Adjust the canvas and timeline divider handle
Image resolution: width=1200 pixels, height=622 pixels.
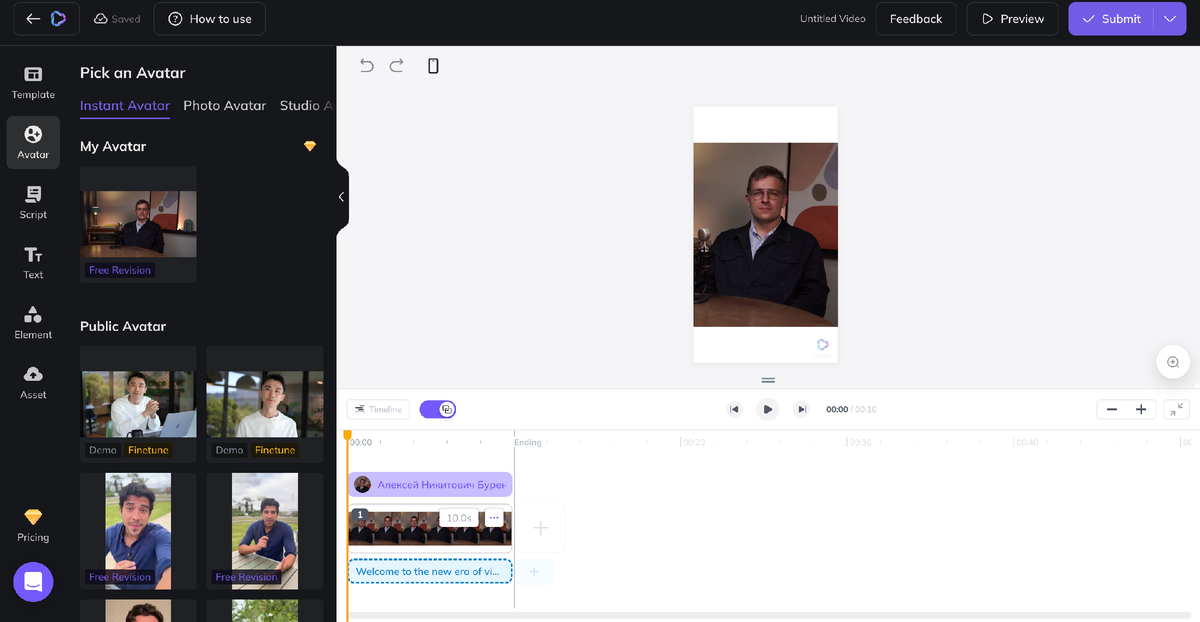point(768,380)
